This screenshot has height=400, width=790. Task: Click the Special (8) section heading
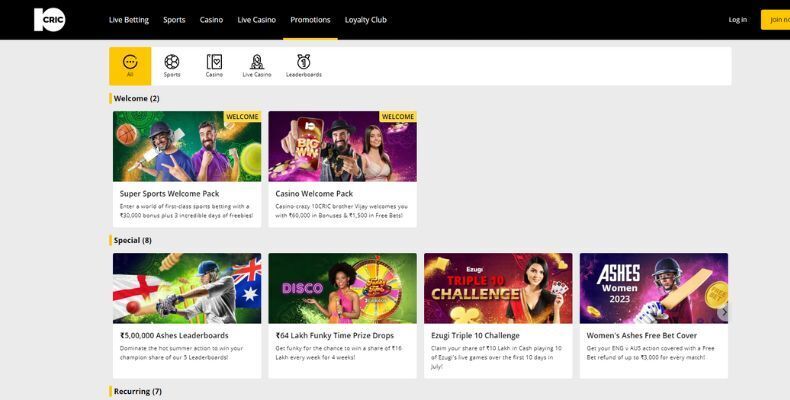[133, 240]
